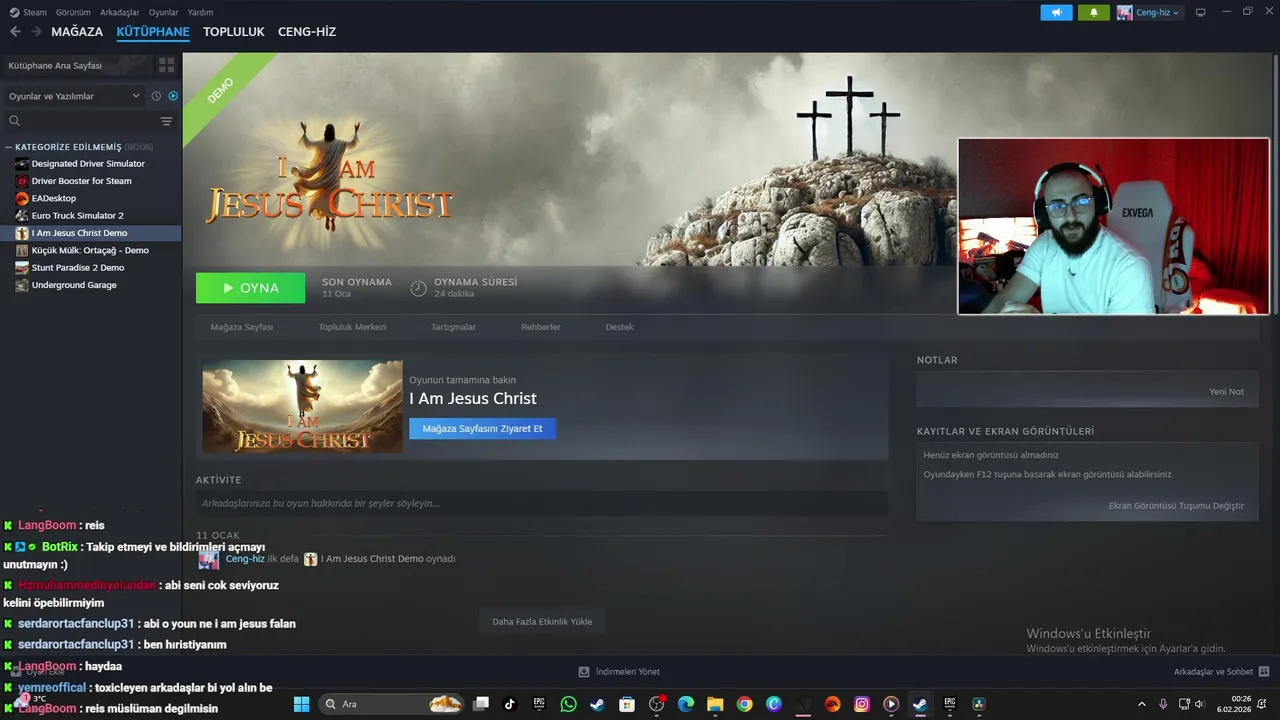This screenshot has height=720, width=1280.
Task: Open Steam menu
Action: [x=35, y=12]
